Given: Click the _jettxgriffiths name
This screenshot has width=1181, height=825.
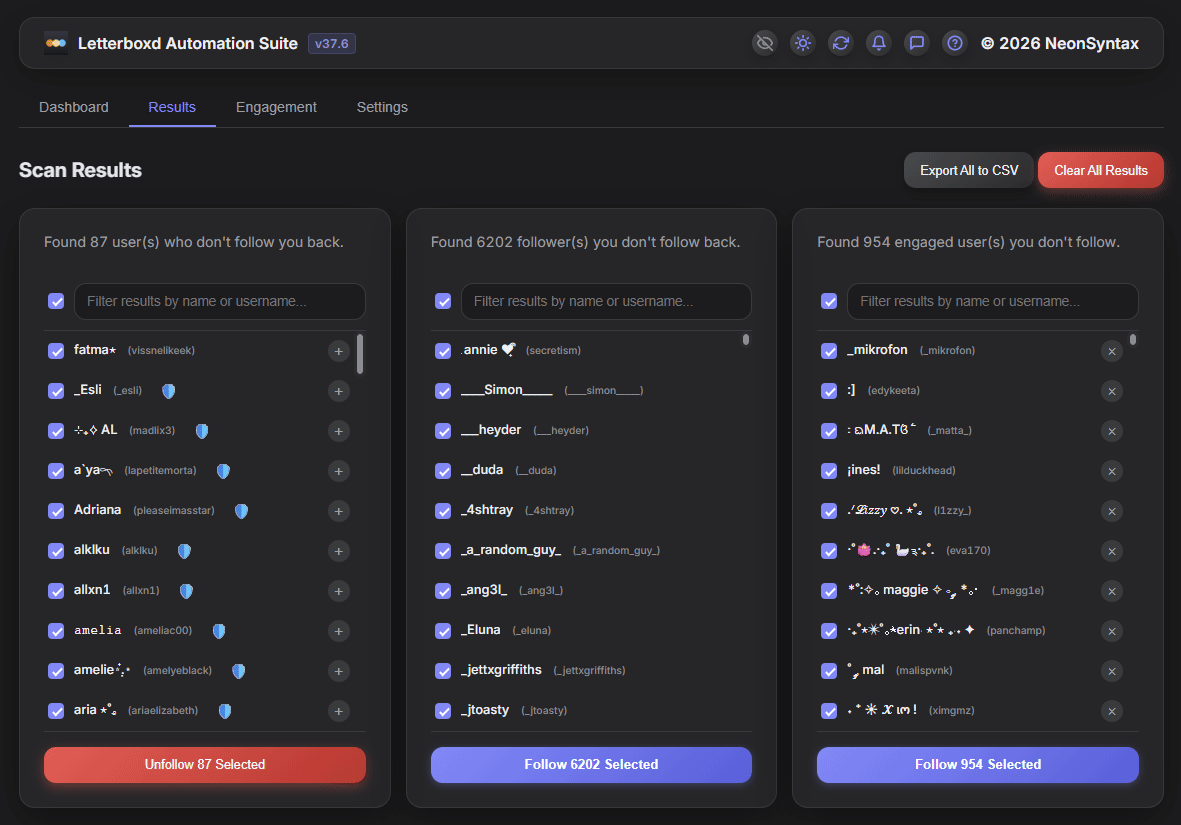Looking at the screenshot, I should pyautogui.click(x=501, y=670).
